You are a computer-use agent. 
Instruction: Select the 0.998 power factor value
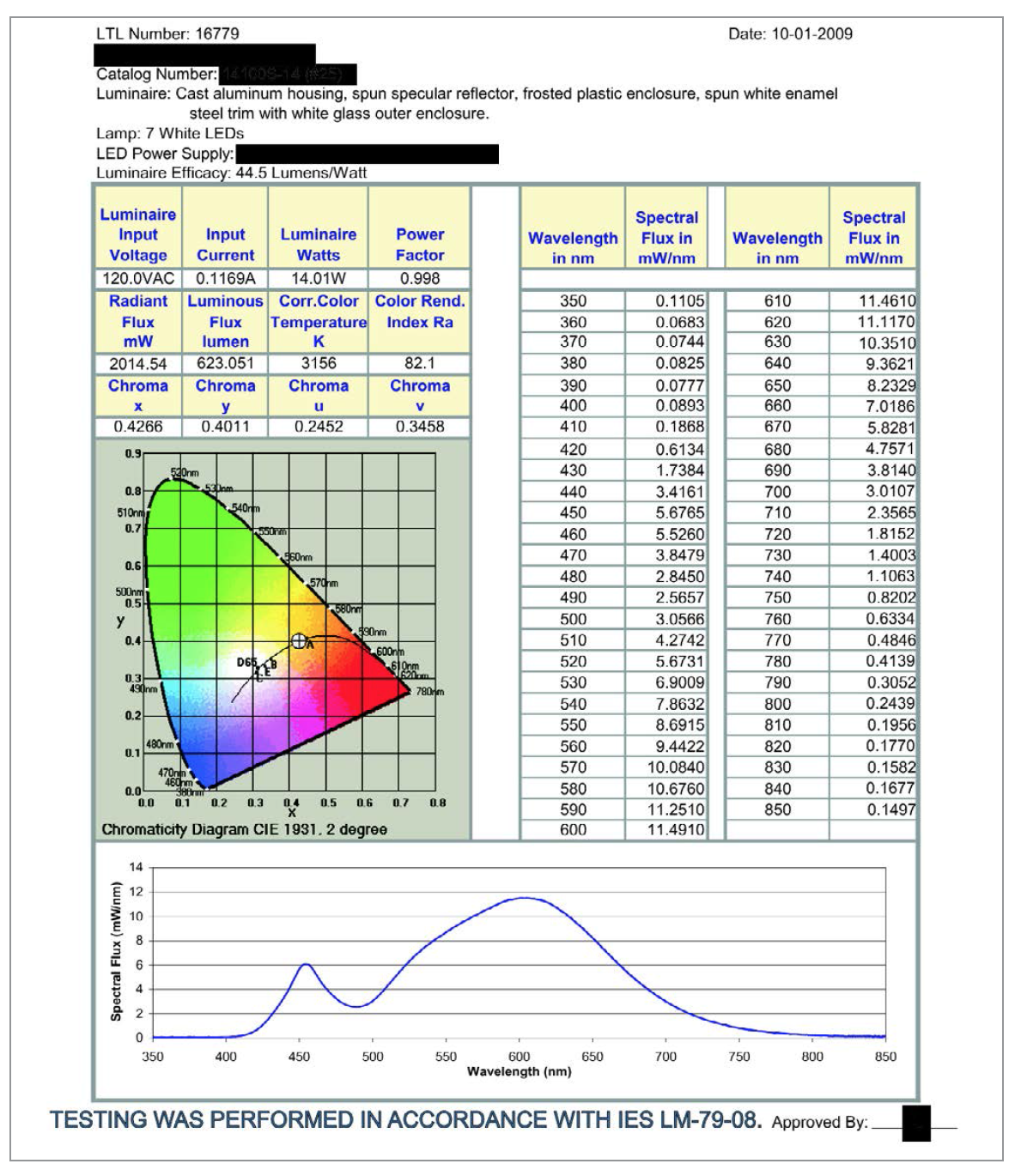[419, 279]
